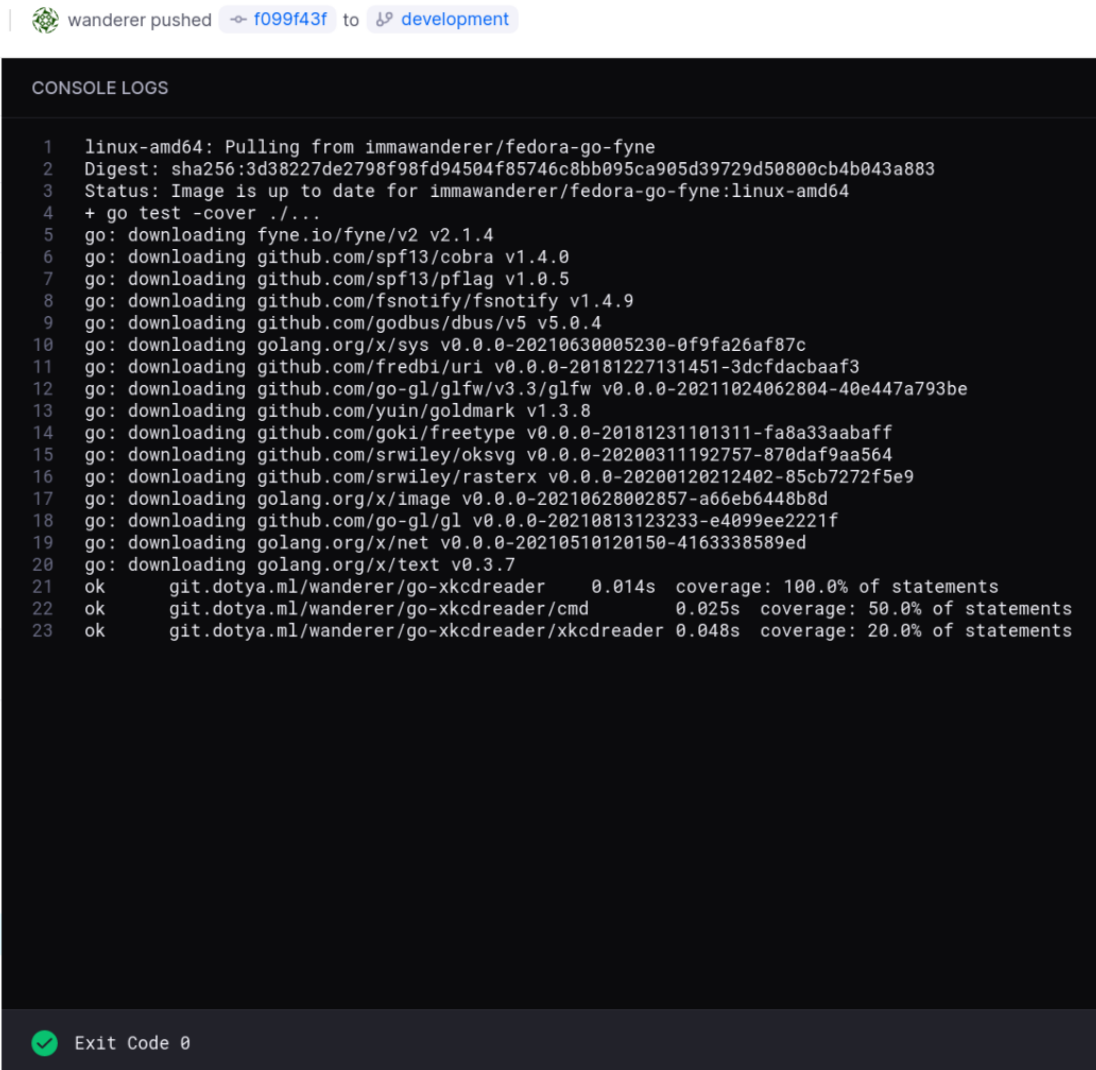The height and width of the screenshot is (1070, 1096).
Task: Click line number 1 in console
Action: pyautogui.click(x=47, y=147)
